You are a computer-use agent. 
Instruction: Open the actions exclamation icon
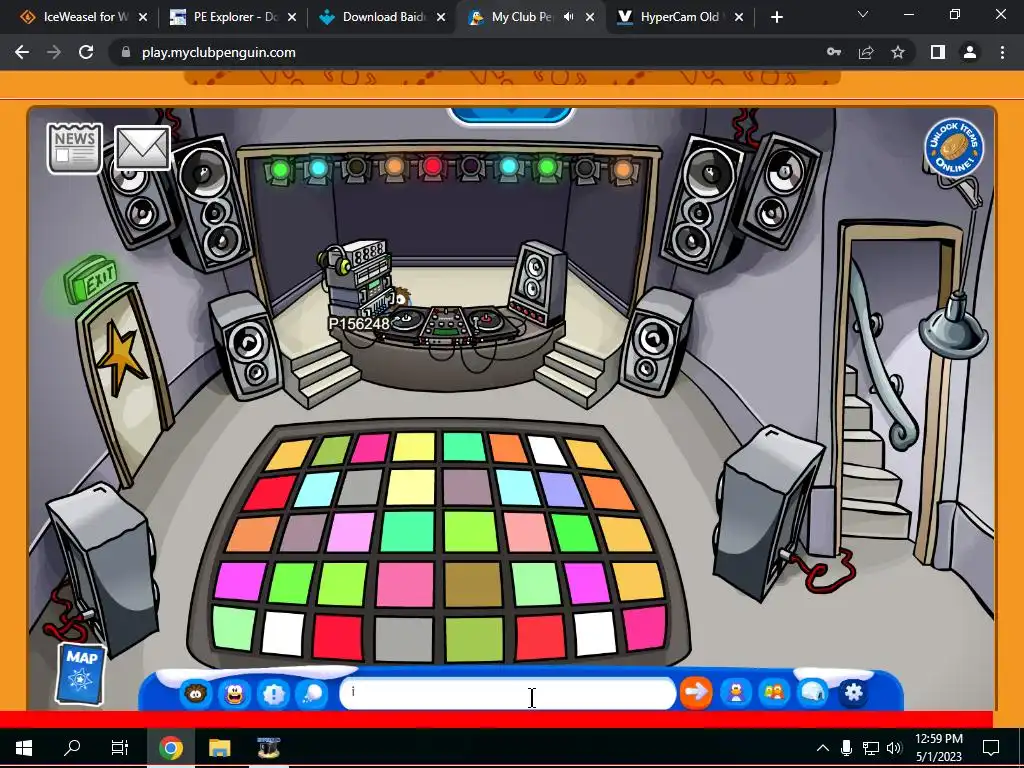274,693
